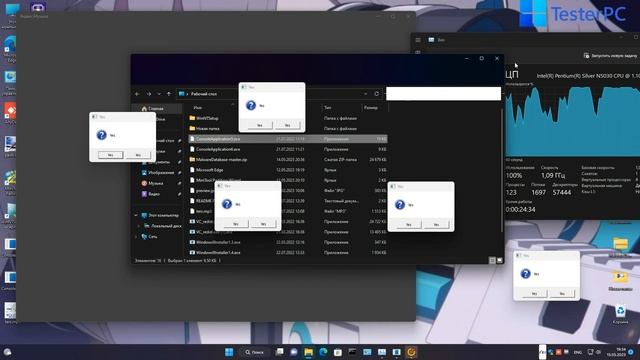Image resolution: width=640 pixels, height=360 pixels.
Task: Click Запустить новую задачу in Task Manager
Action: tap(610, 56)
